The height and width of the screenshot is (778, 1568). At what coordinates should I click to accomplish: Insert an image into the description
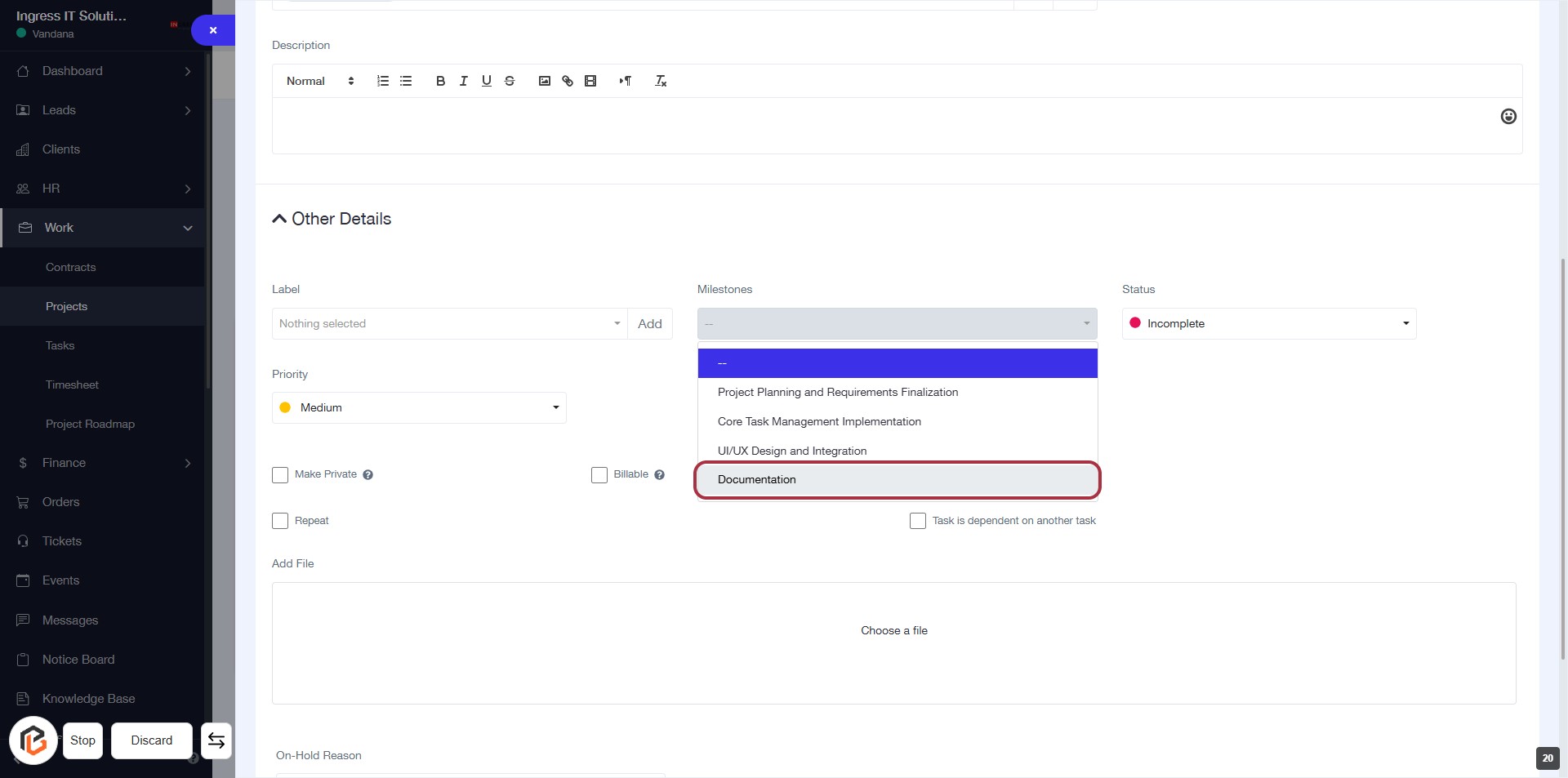tap(544, 81)
